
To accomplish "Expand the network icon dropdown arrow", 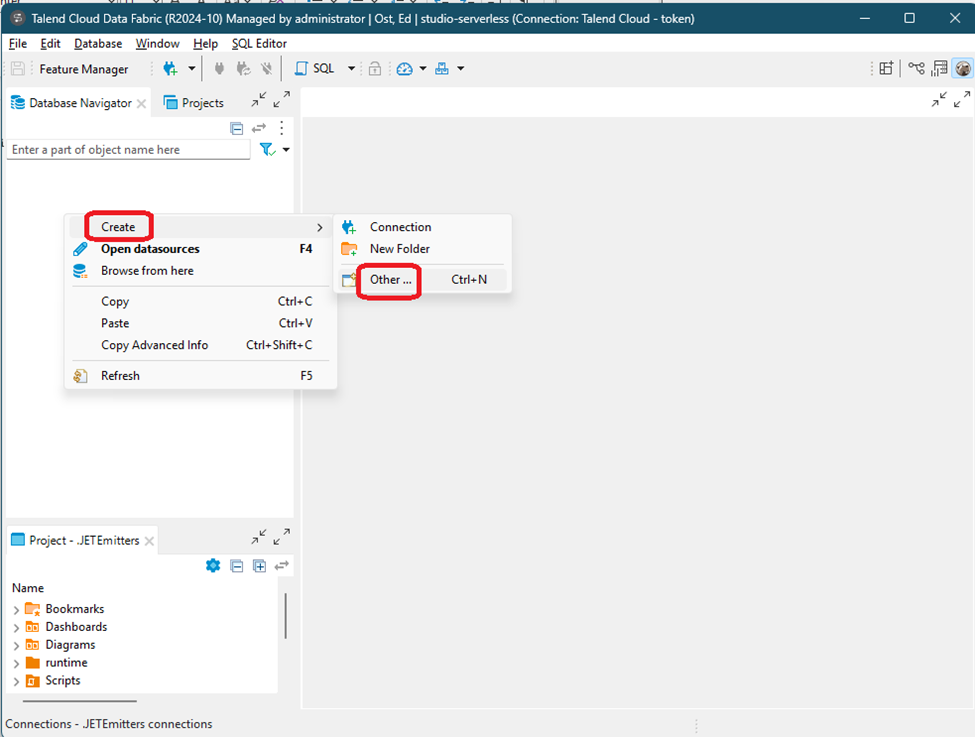I will [461, 68].
